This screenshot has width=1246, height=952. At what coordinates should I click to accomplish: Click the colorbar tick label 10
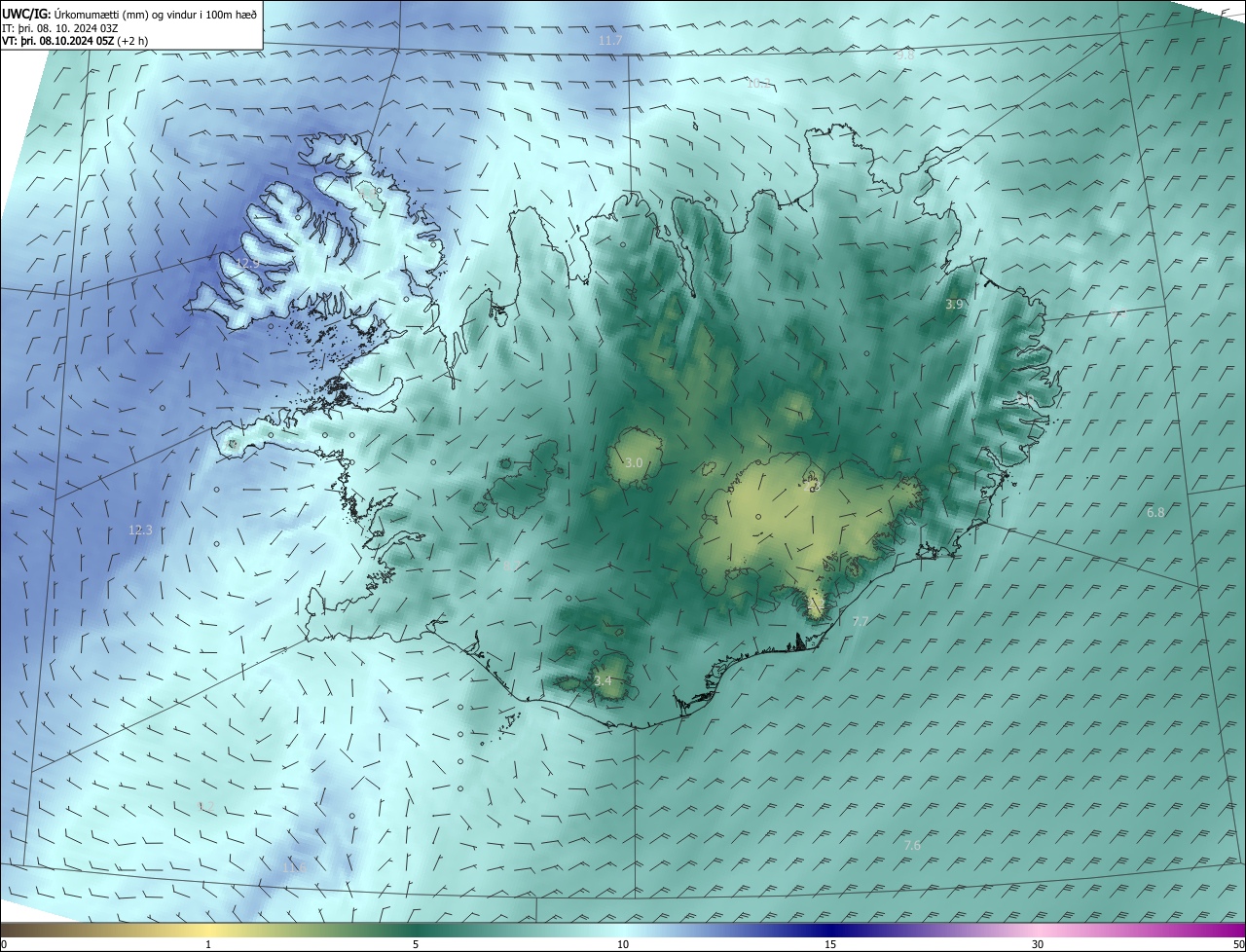pos(623,945)
